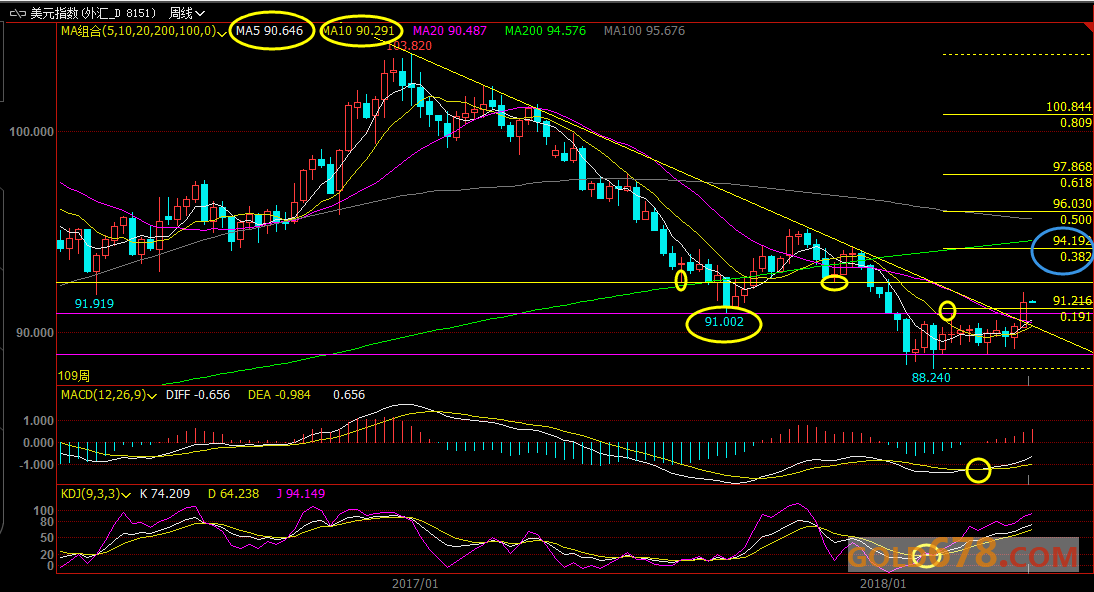Select the magenta MA20 90.487 legend
Screen dimensions: 1094x592
[449, 31]
